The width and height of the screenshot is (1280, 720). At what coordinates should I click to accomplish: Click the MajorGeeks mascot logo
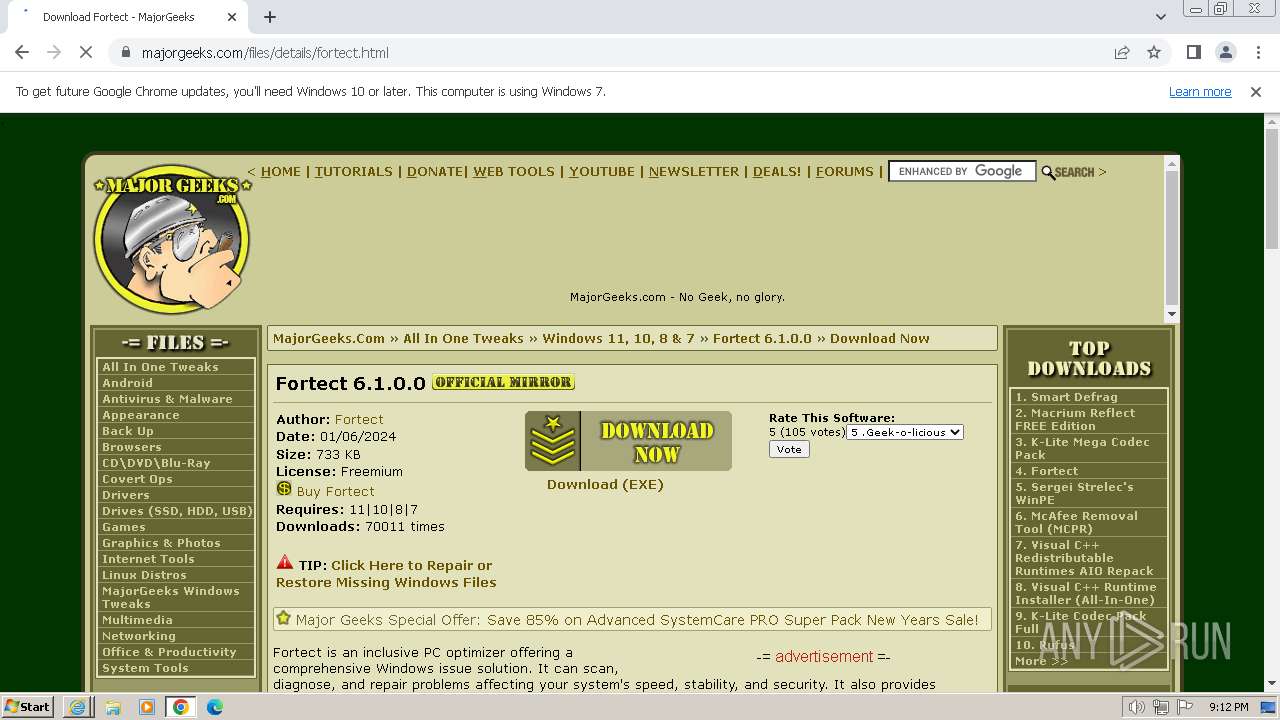click(x=172, y=238)
